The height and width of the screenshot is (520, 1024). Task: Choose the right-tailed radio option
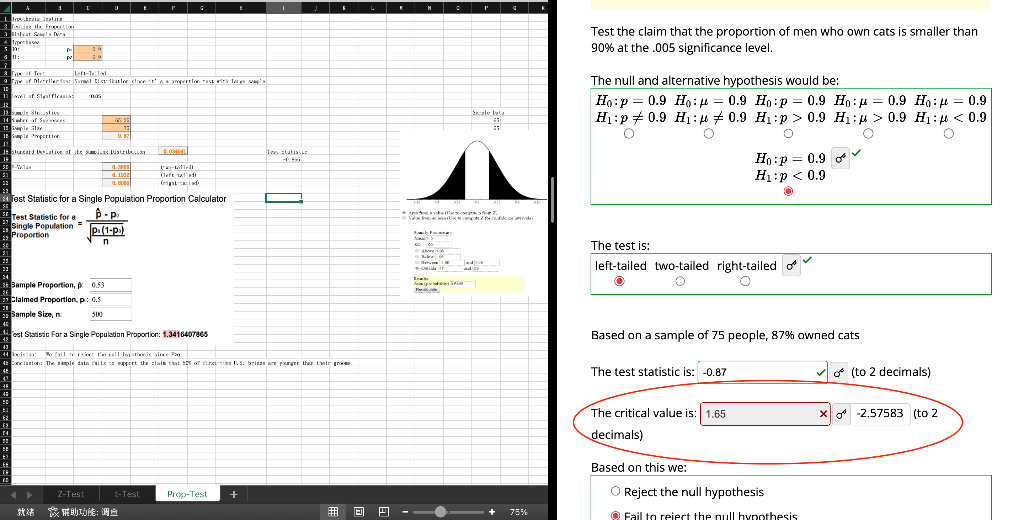click(x=745, y=282)
